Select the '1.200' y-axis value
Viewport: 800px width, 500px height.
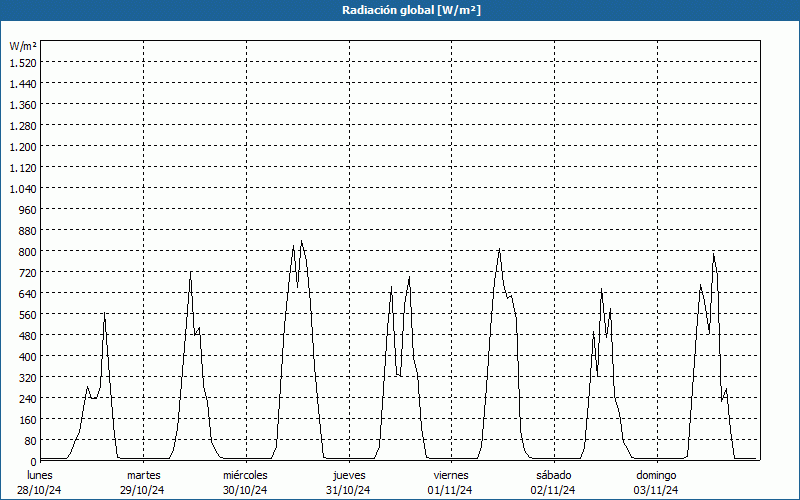point(23,146)
